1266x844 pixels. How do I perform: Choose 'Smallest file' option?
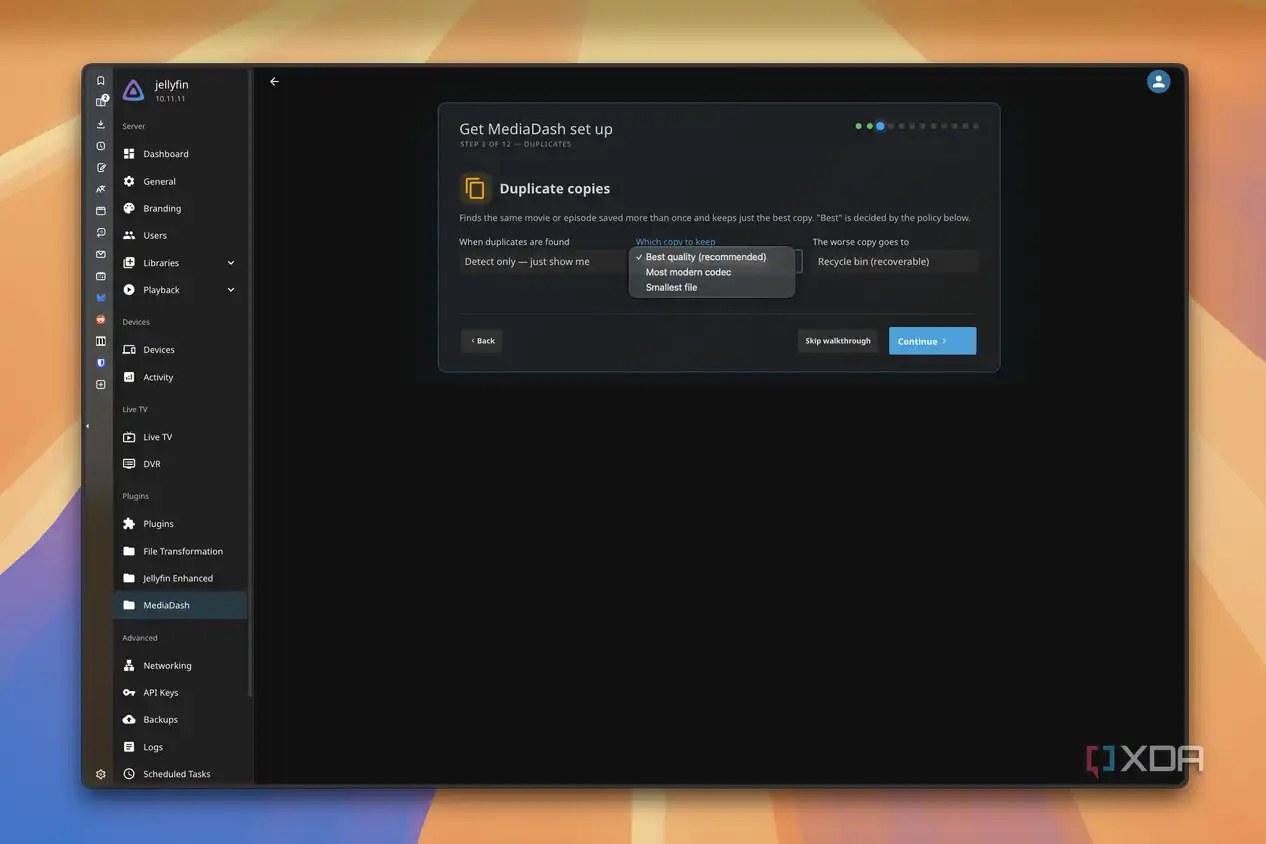(712, 287)
